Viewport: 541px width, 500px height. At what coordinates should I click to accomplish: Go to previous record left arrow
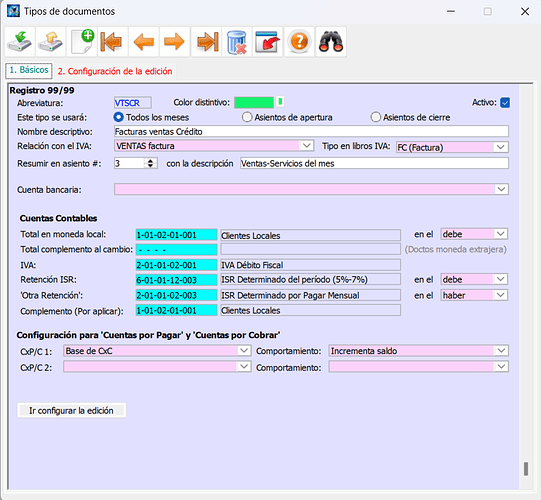click(x=143, y=42)
